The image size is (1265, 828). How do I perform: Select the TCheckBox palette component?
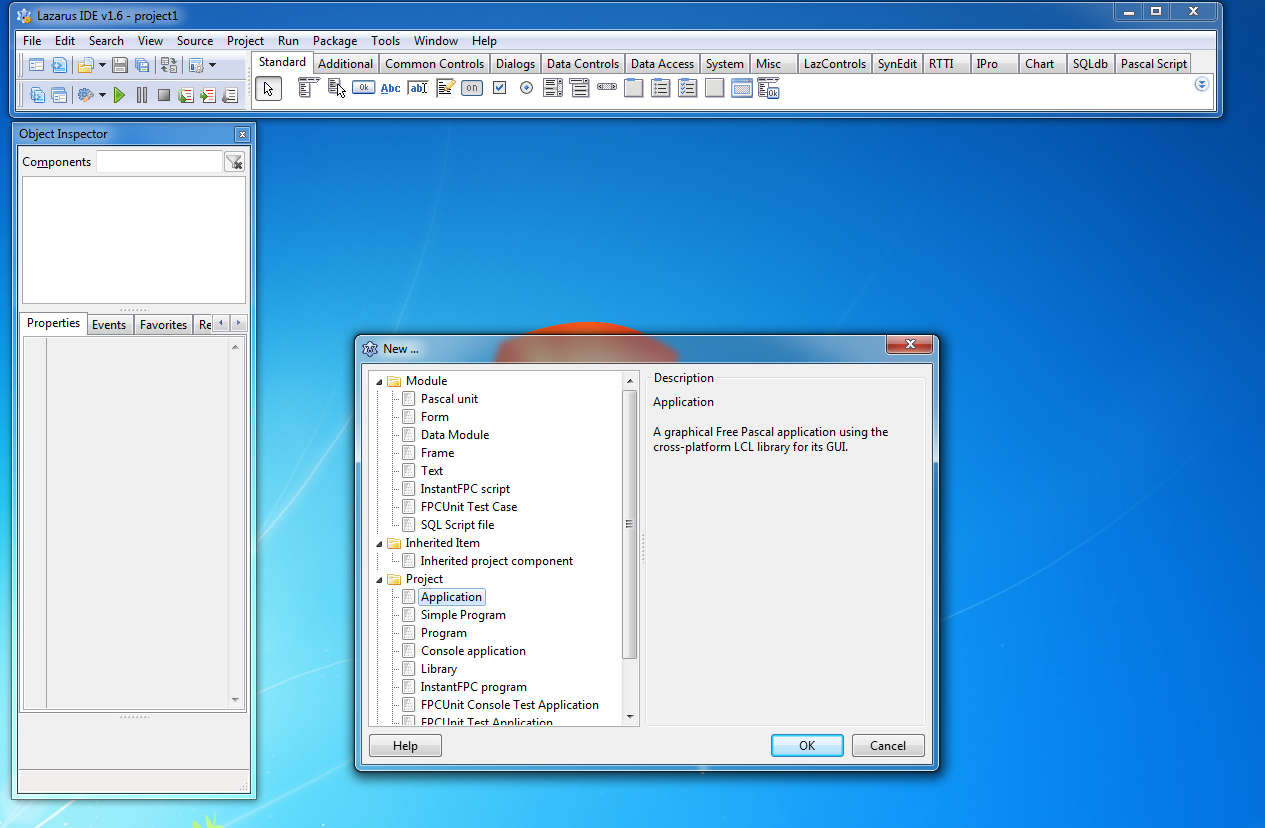click(499, 88)
